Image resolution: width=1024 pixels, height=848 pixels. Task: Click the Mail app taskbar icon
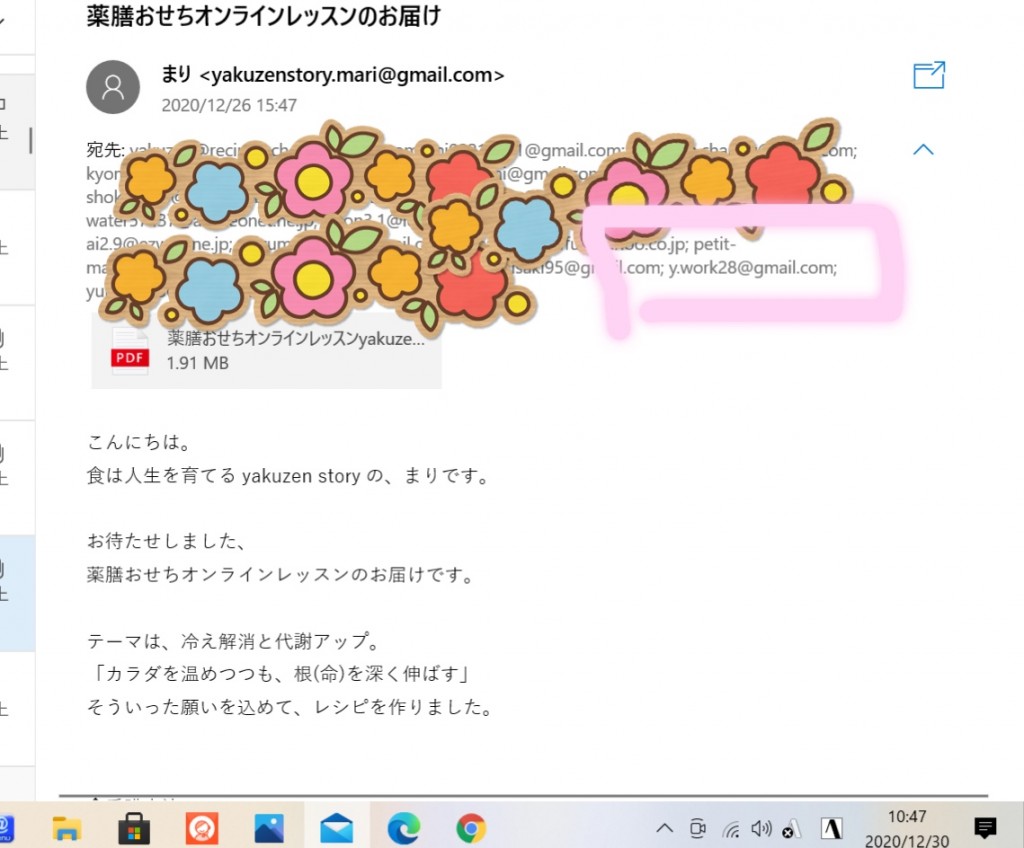coord(336,828)
